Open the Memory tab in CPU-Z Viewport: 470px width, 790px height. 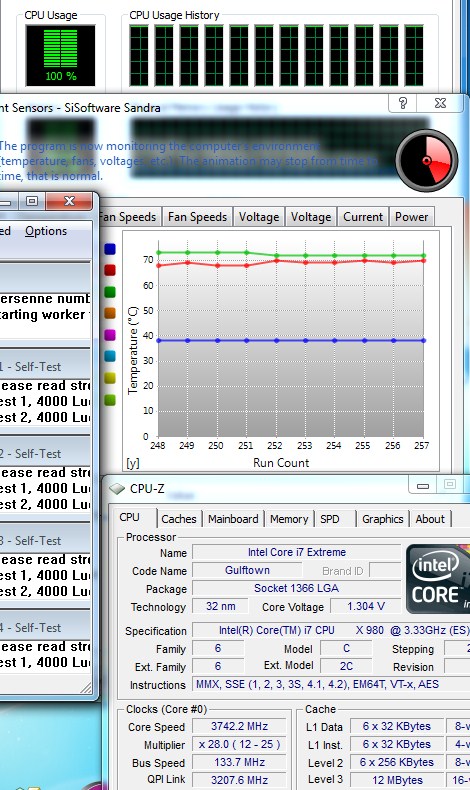289,519
